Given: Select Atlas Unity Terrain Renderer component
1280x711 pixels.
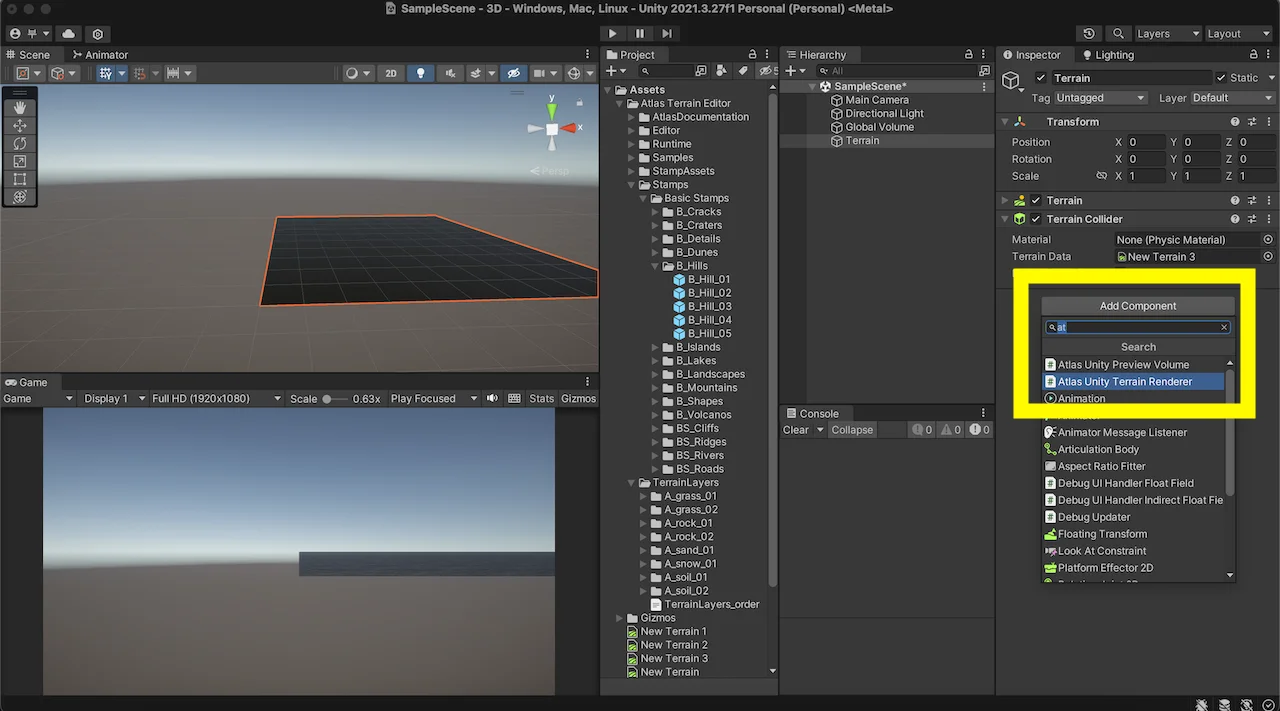Looking at the screenshot, I should pos(1133,382).
